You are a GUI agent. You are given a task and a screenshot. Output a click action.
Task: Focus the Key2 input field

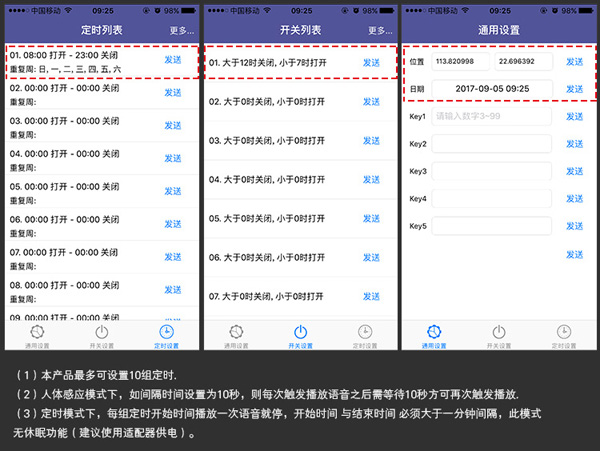click(x=492, y=144)
